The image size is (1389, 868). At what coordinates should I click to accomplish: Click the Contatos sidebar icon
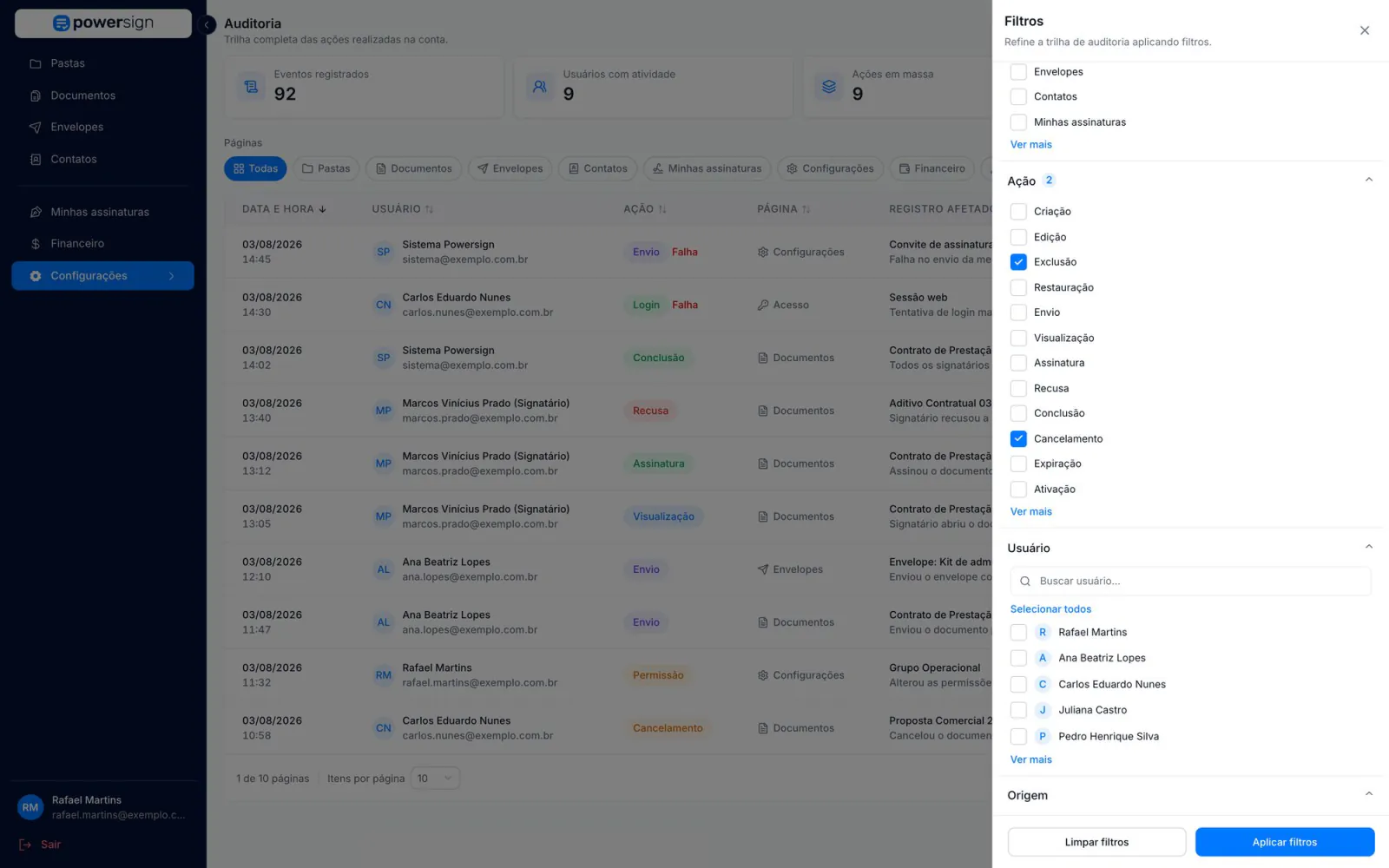(36, 160)
